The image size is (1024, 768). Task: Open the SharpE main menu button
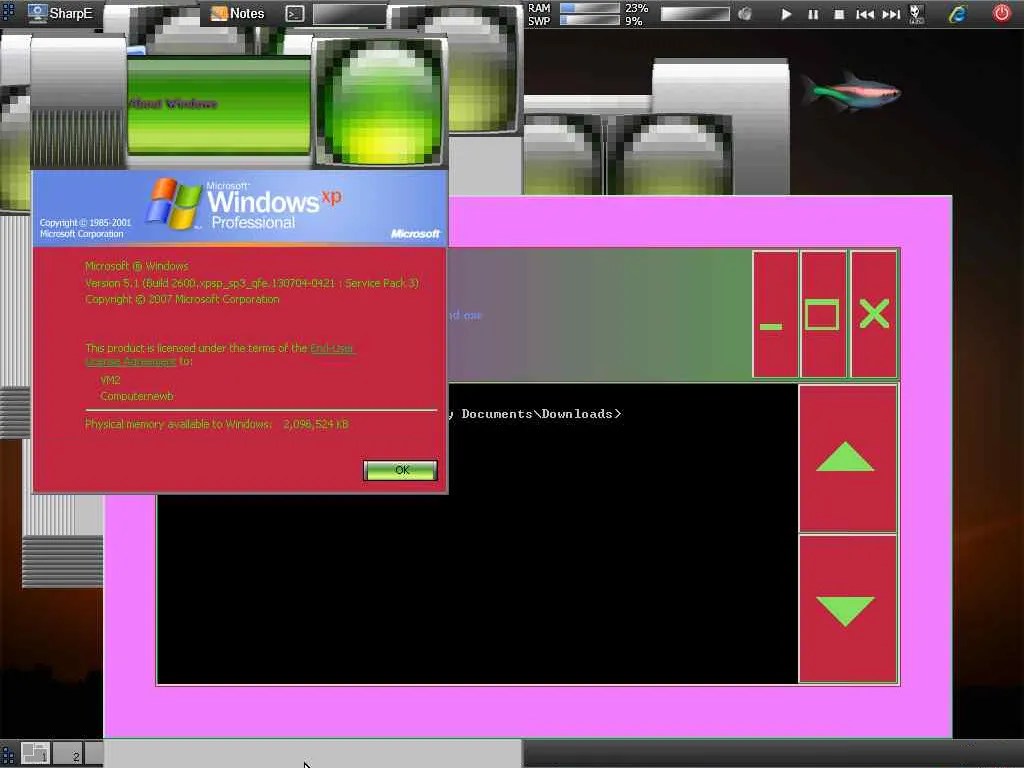pos(60,13)
